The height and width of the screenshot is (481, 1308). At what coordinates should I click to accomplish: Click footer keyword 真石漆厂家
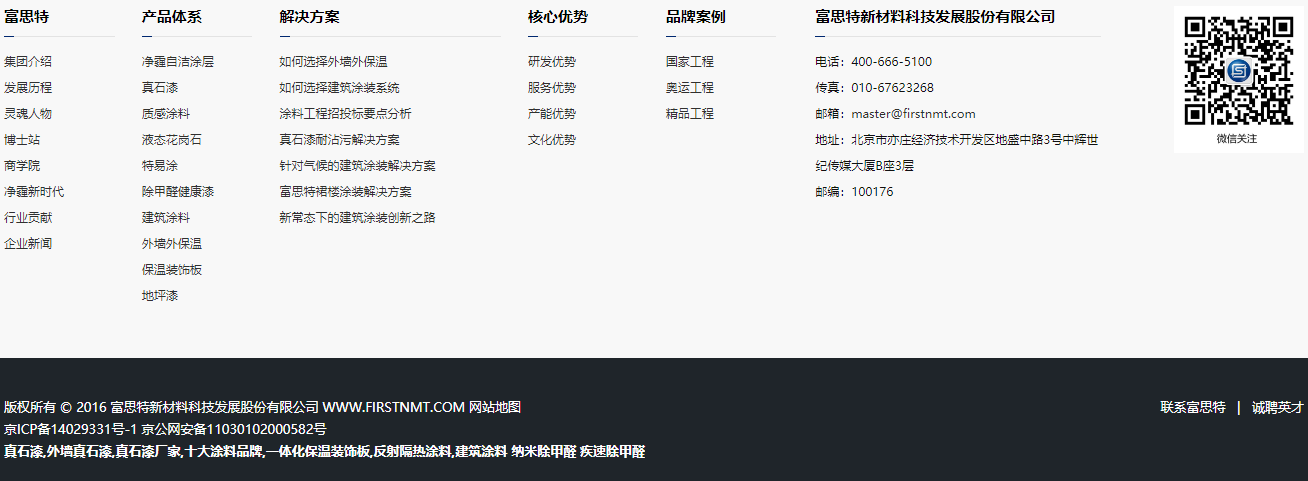pos(149,451)
